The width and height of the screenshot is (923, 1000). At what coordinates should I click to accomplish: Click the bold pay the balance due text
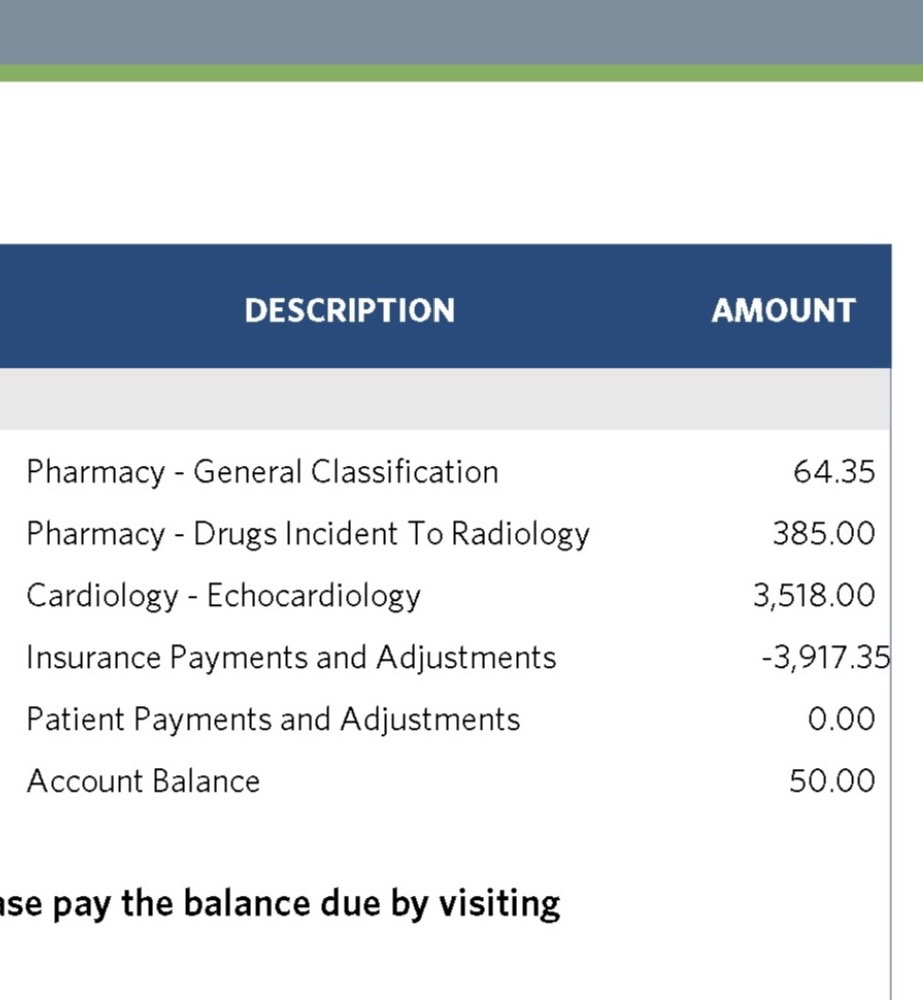[280, 904]
